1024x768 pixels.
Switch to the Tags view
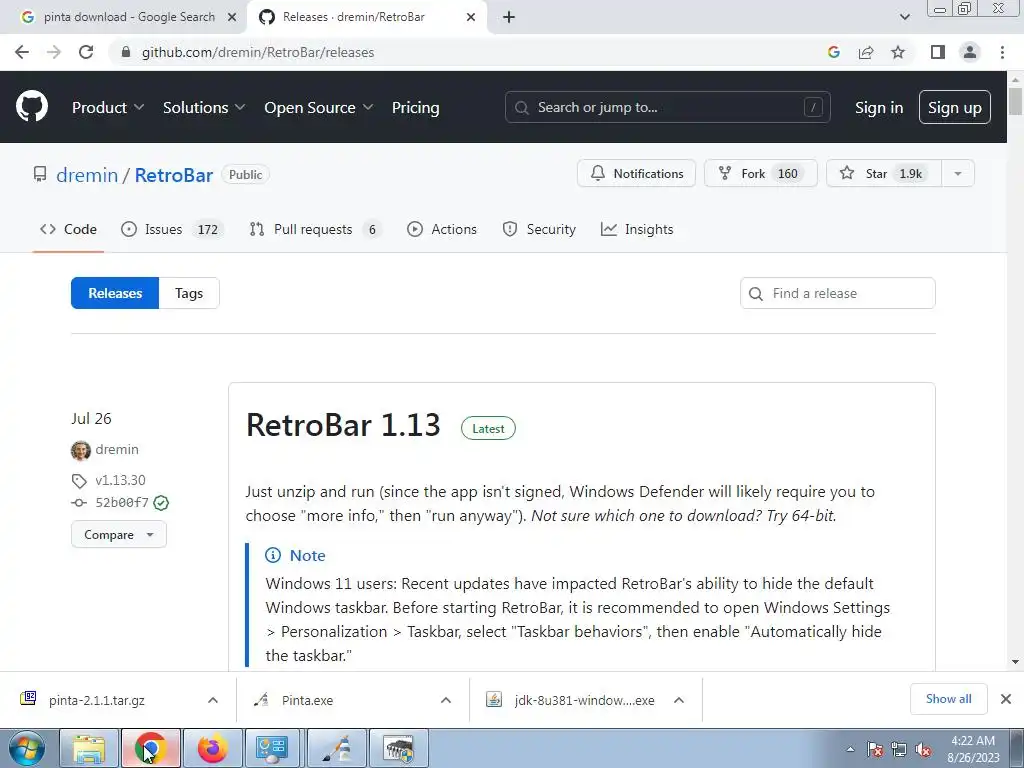coord(189,293)
